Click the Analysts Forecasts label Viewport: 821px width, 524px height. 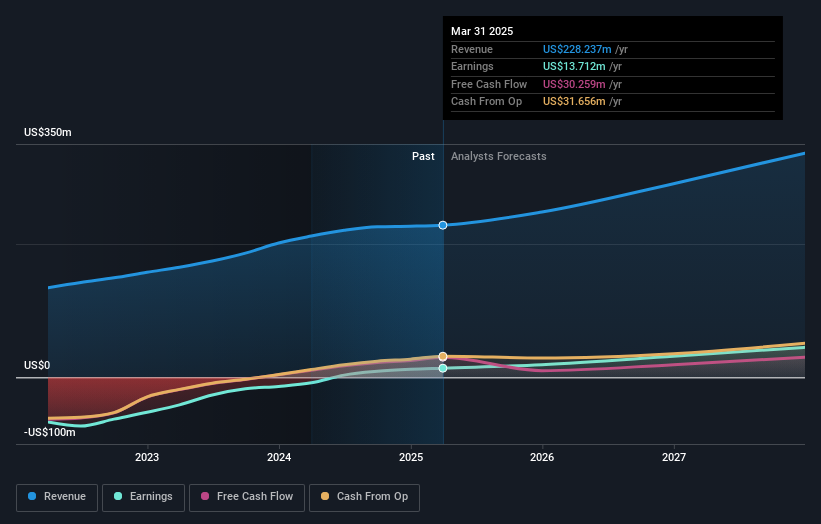coord(498,157)
